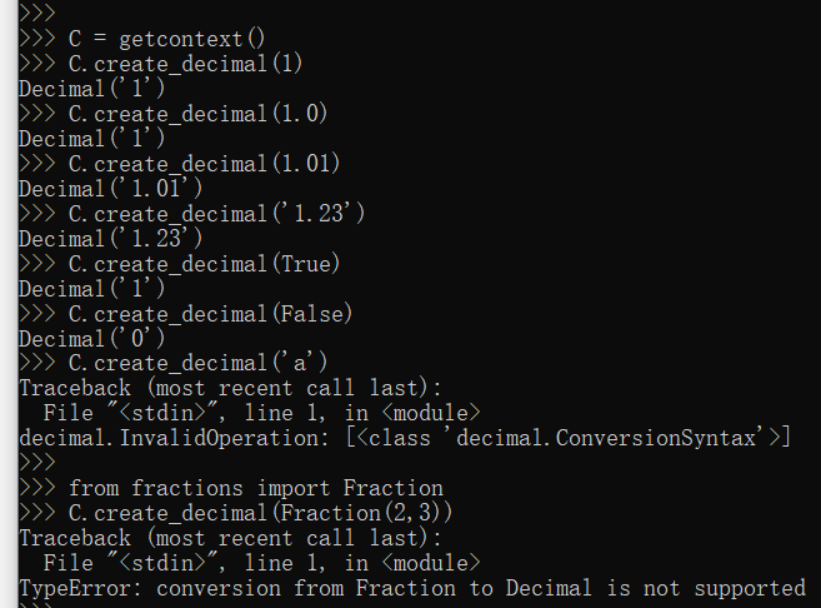The width and height of the screenshot is (822, 608).
Task: Click the ConversionSyntax class name
Action: coord(655,438)
